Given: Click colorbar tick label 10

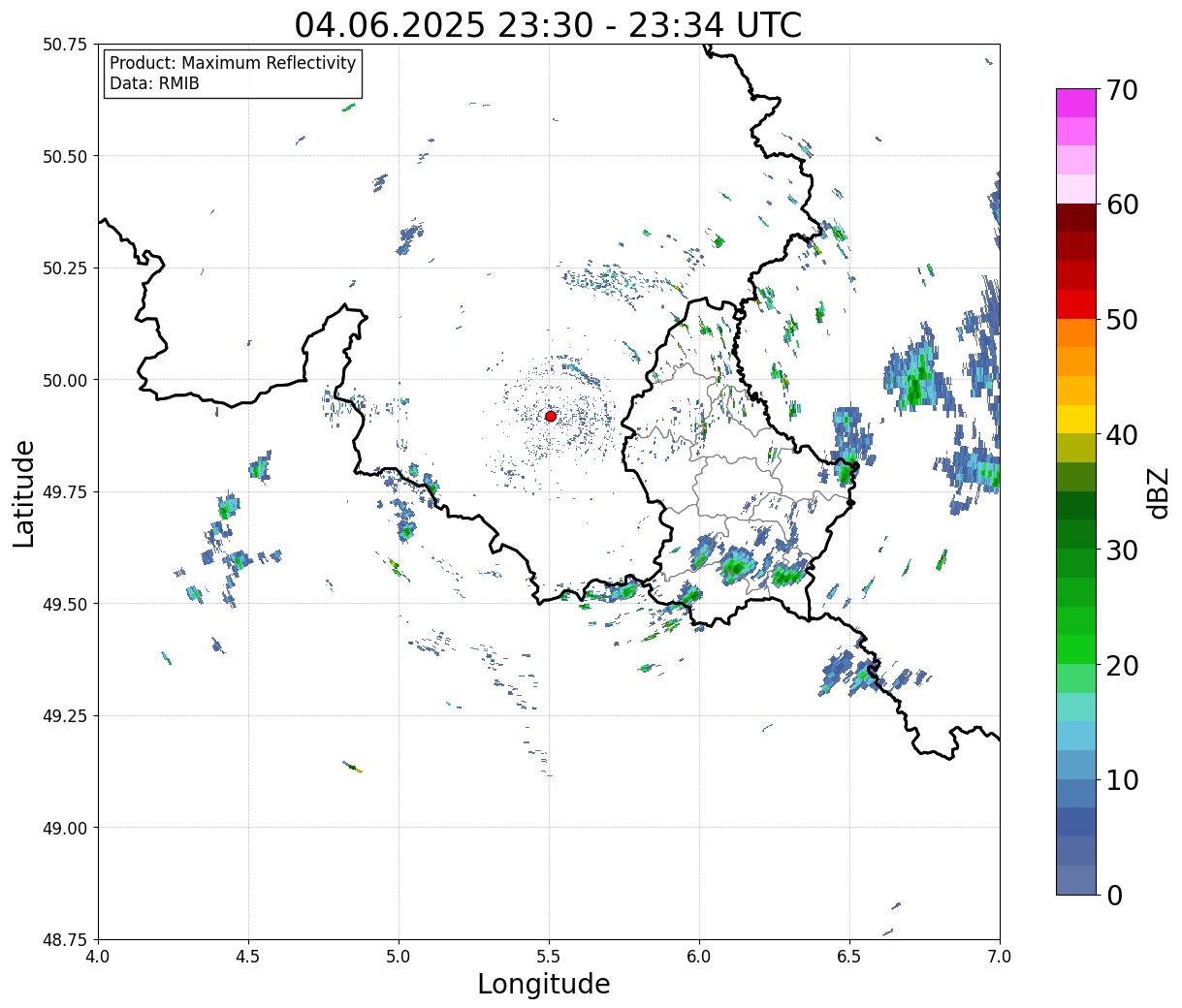Looking at the screenshot, I should 1122,779.
